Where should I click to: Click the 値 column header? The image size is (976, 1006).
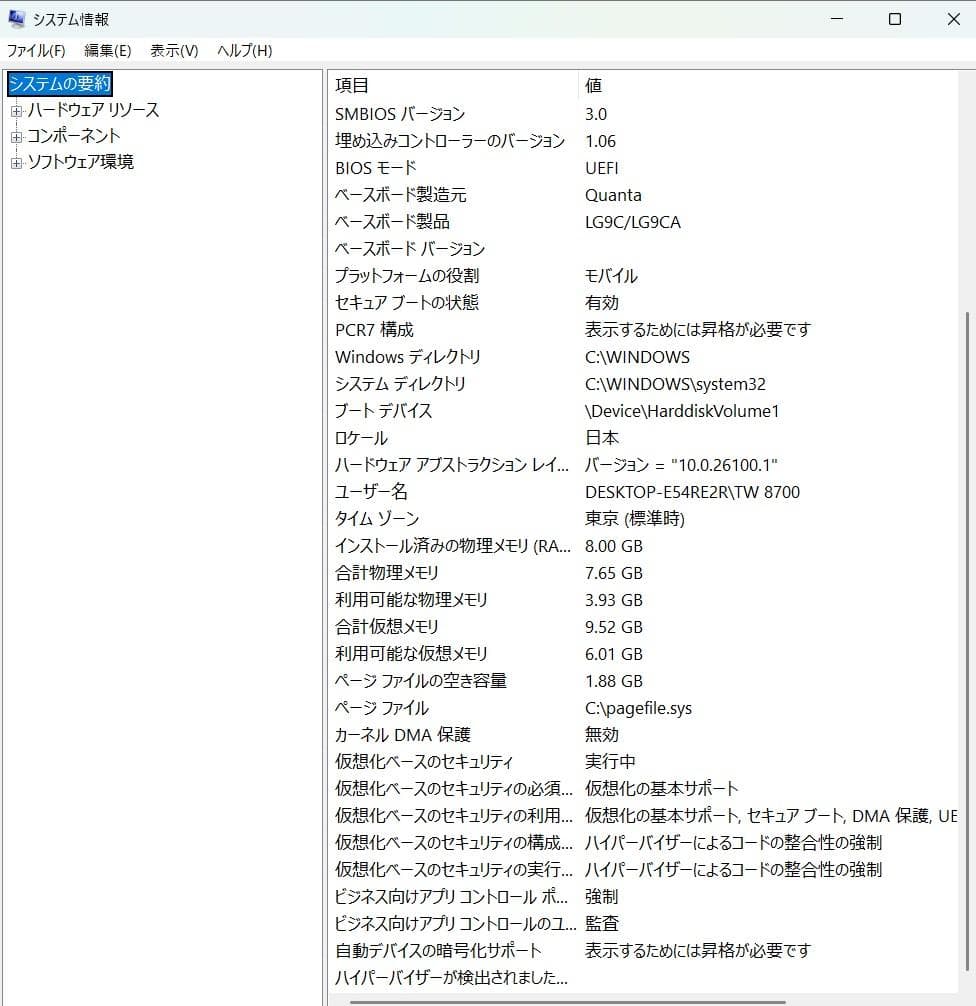click(594, 85)
